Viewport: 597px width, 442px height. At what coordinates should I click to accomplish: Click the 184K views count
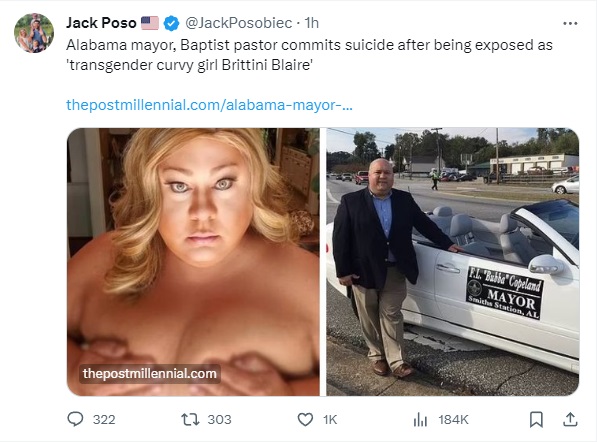point(453,420)
